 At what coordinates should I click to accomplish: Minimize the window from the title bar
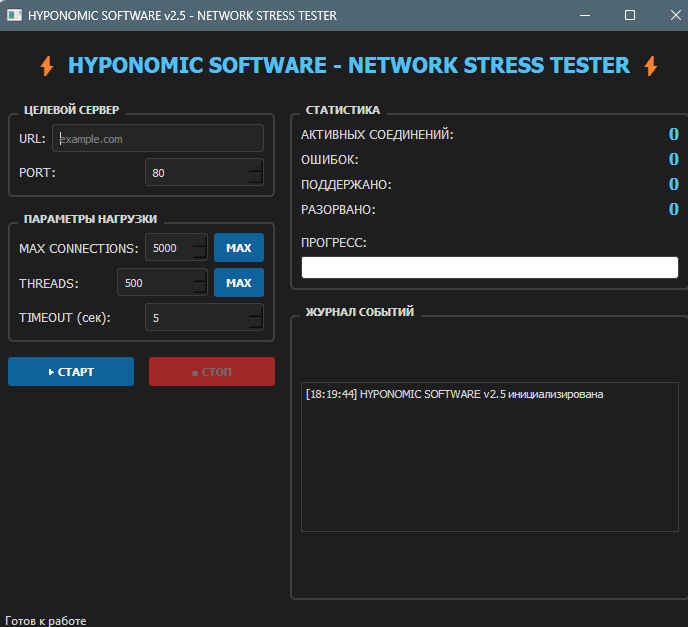[584, 15]
